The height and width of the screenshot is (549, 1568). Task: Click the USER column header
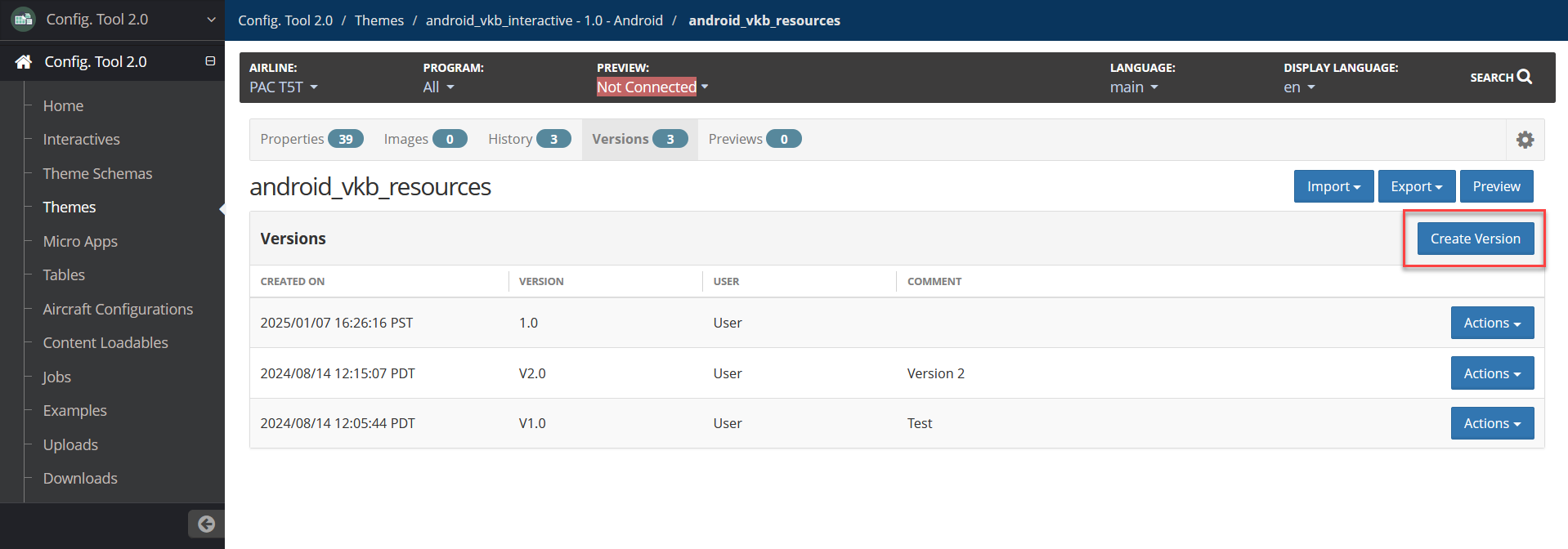pos(726,281)
